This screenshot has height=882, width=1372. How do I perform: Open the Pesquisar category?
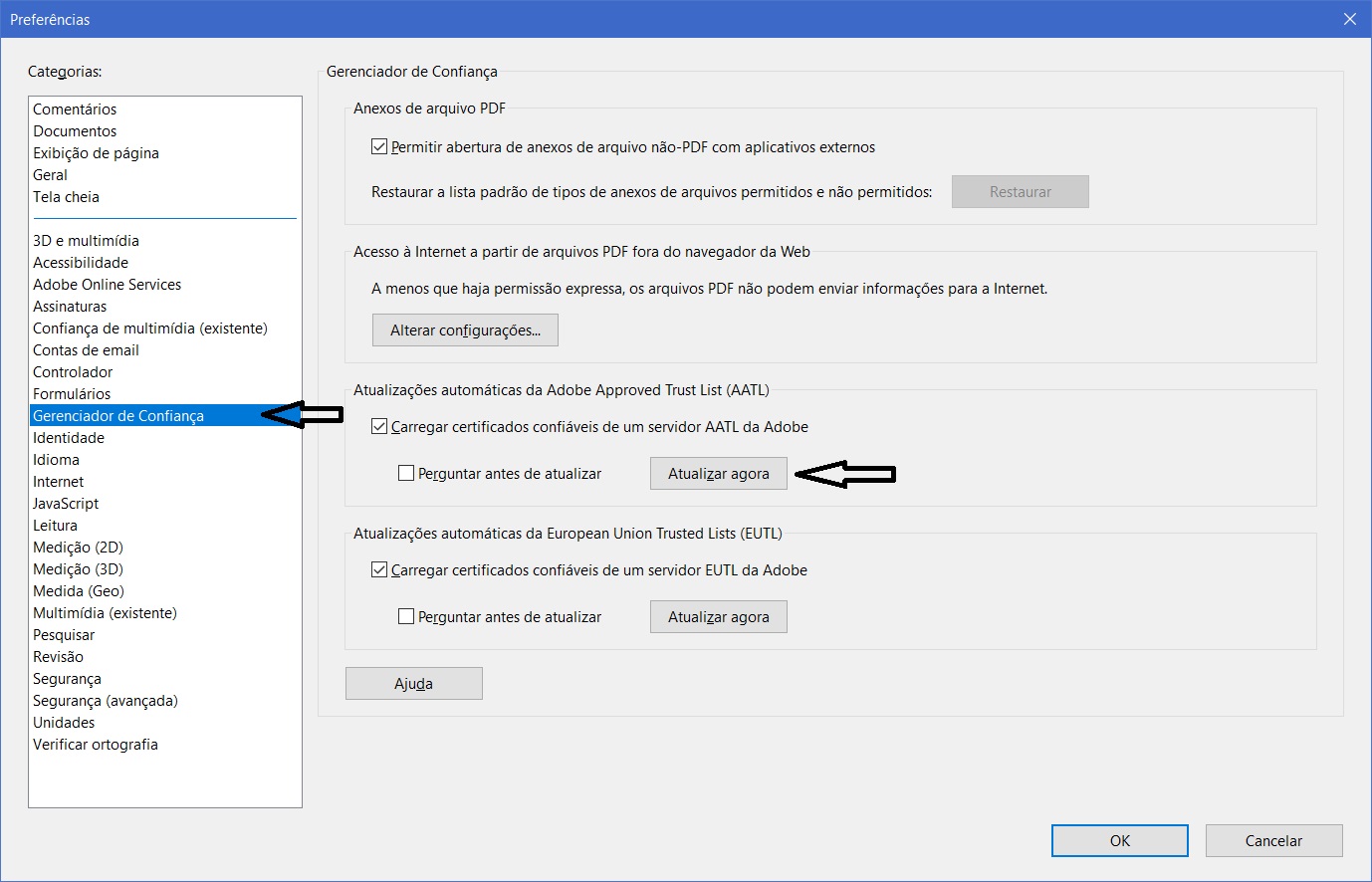[64, 635]
